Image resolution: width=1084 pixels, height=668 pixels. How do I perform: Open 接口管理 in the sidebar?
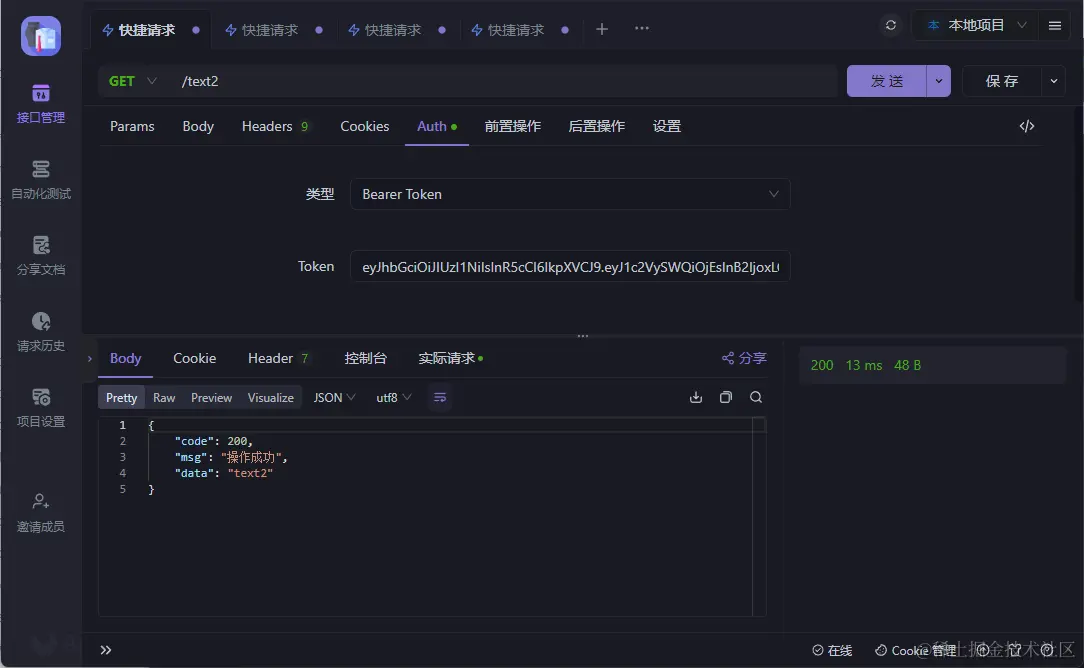click(x=41, y=104)
